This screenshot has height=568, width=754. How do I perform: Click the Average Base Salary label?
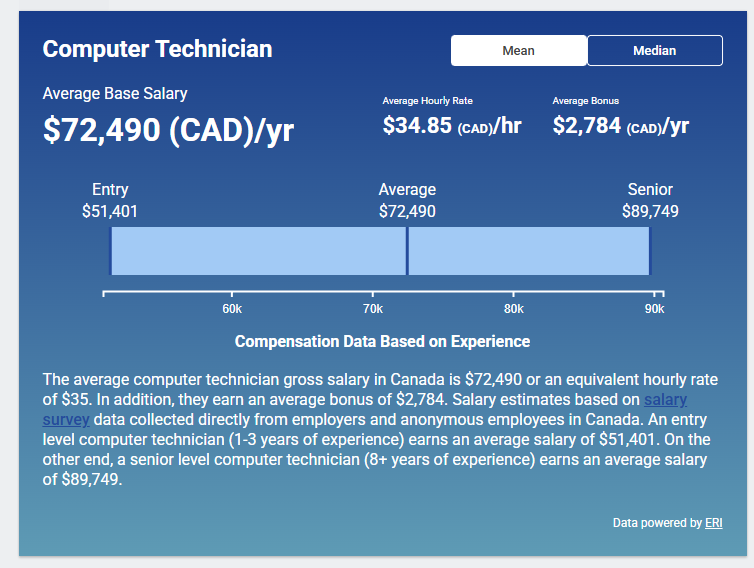point(115,93)
